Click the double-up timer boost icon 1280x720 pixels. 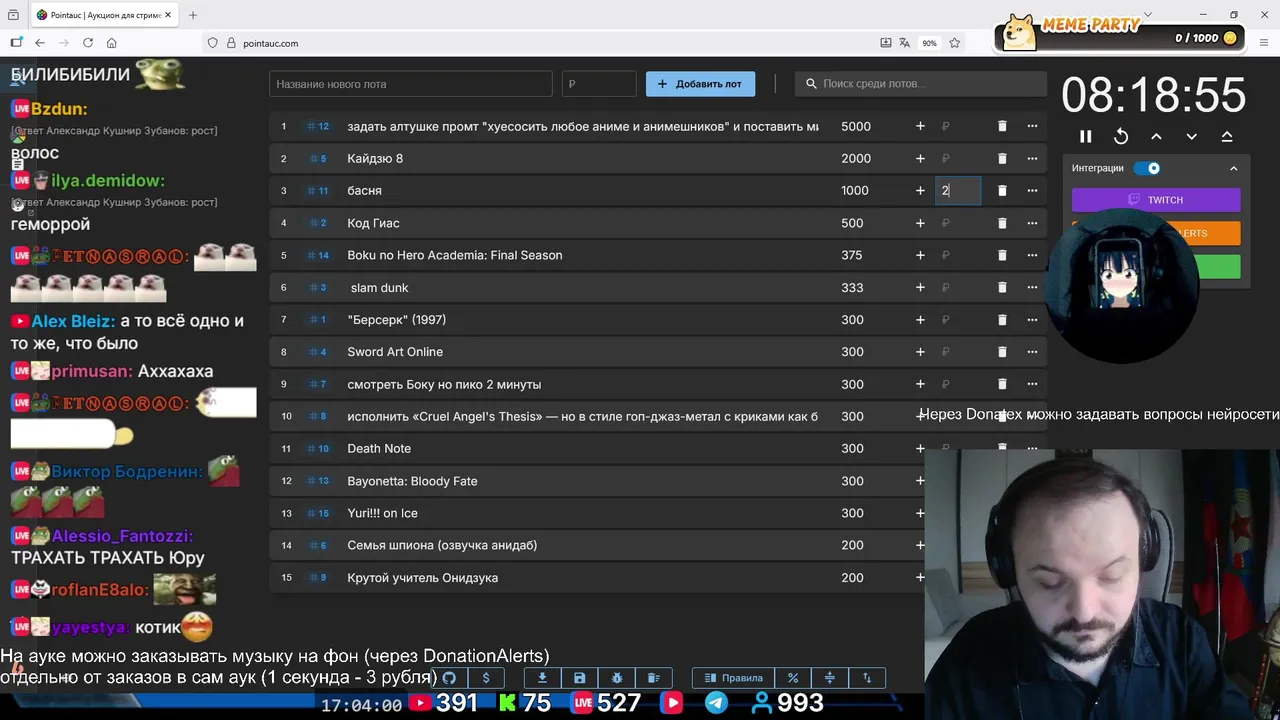(x=1227, y=136)
